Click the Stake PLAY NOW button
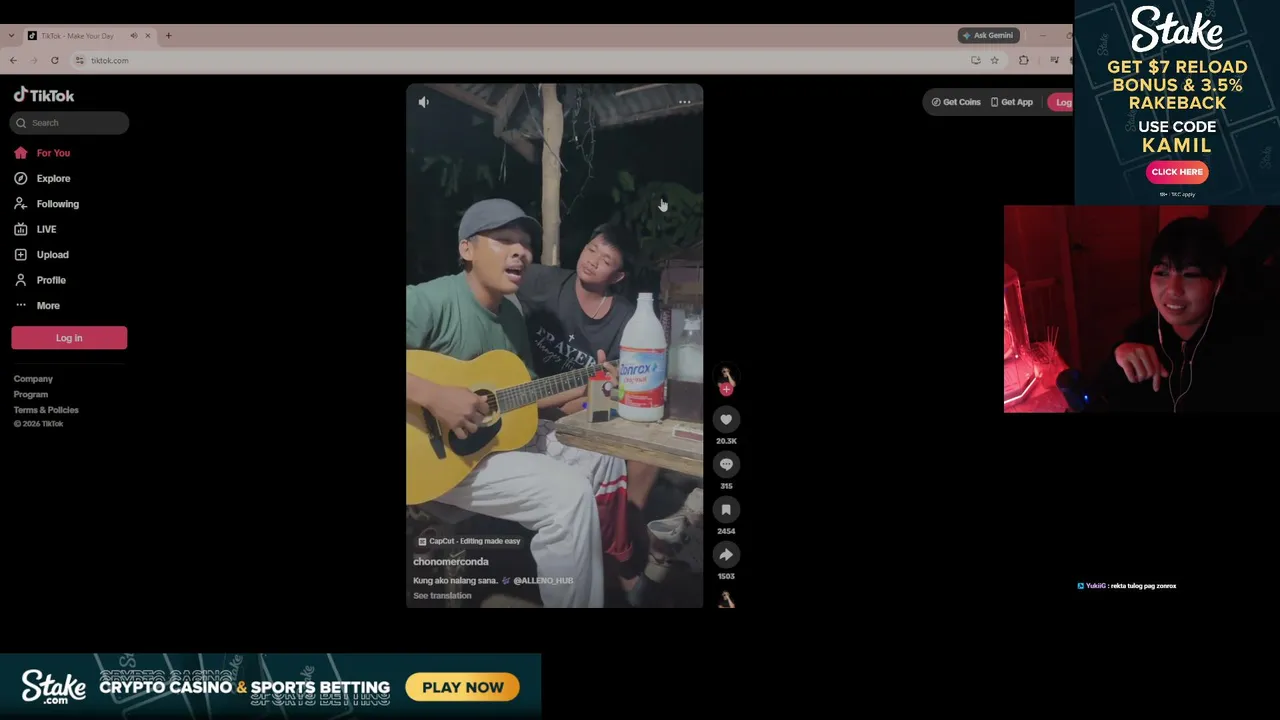The height and width of the screenshot is (720, 1280). click(x=462, y=687)
